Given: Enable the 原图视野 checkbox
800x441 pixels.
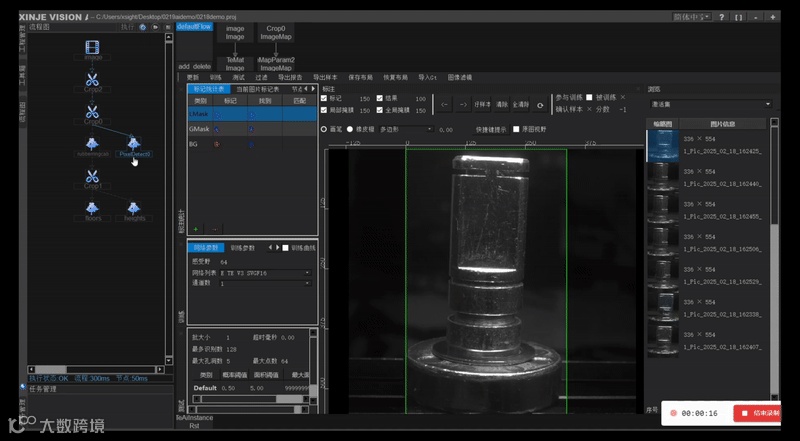Looking at the screenshot, I should tap(516, 129).
